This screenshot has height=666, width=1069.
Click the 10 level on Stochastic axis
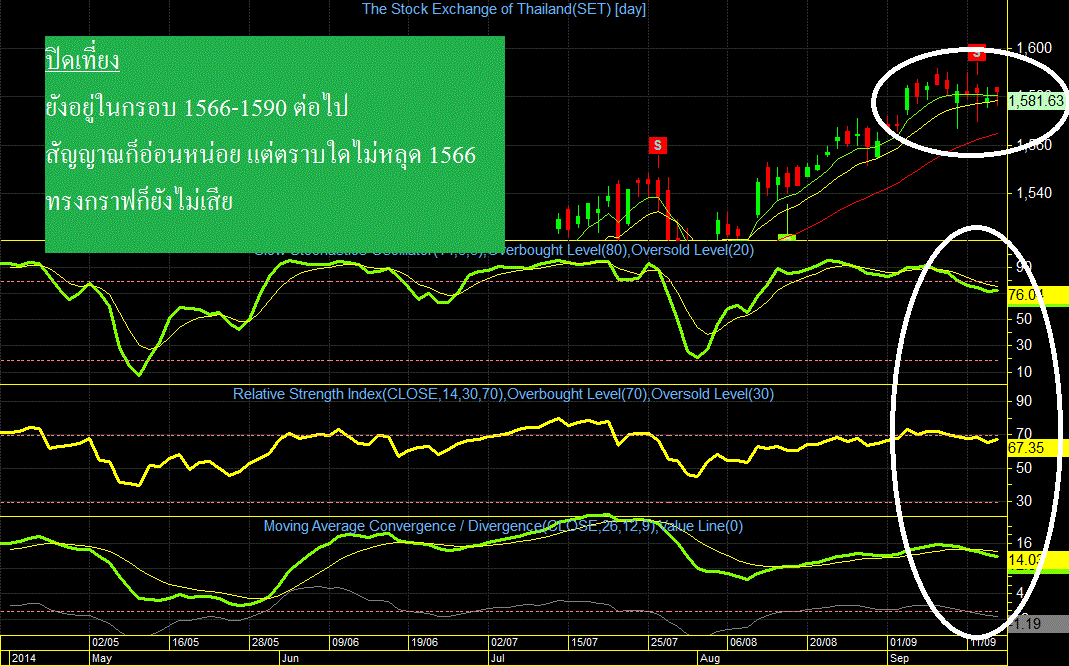click(x=1024, y=372)
